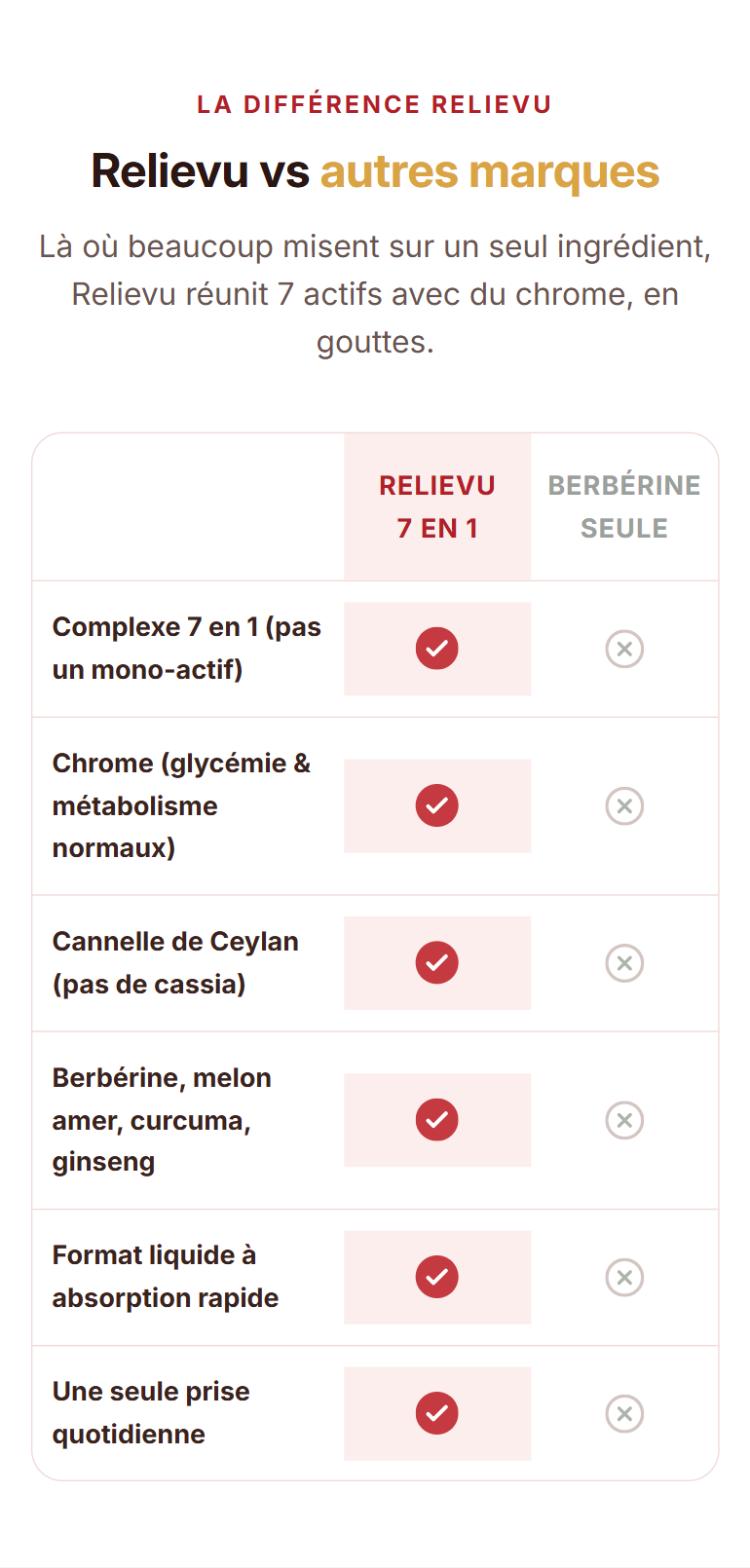
Task: Click the red checkmark for Complexe 7 en 1
Action: [437, 649]
